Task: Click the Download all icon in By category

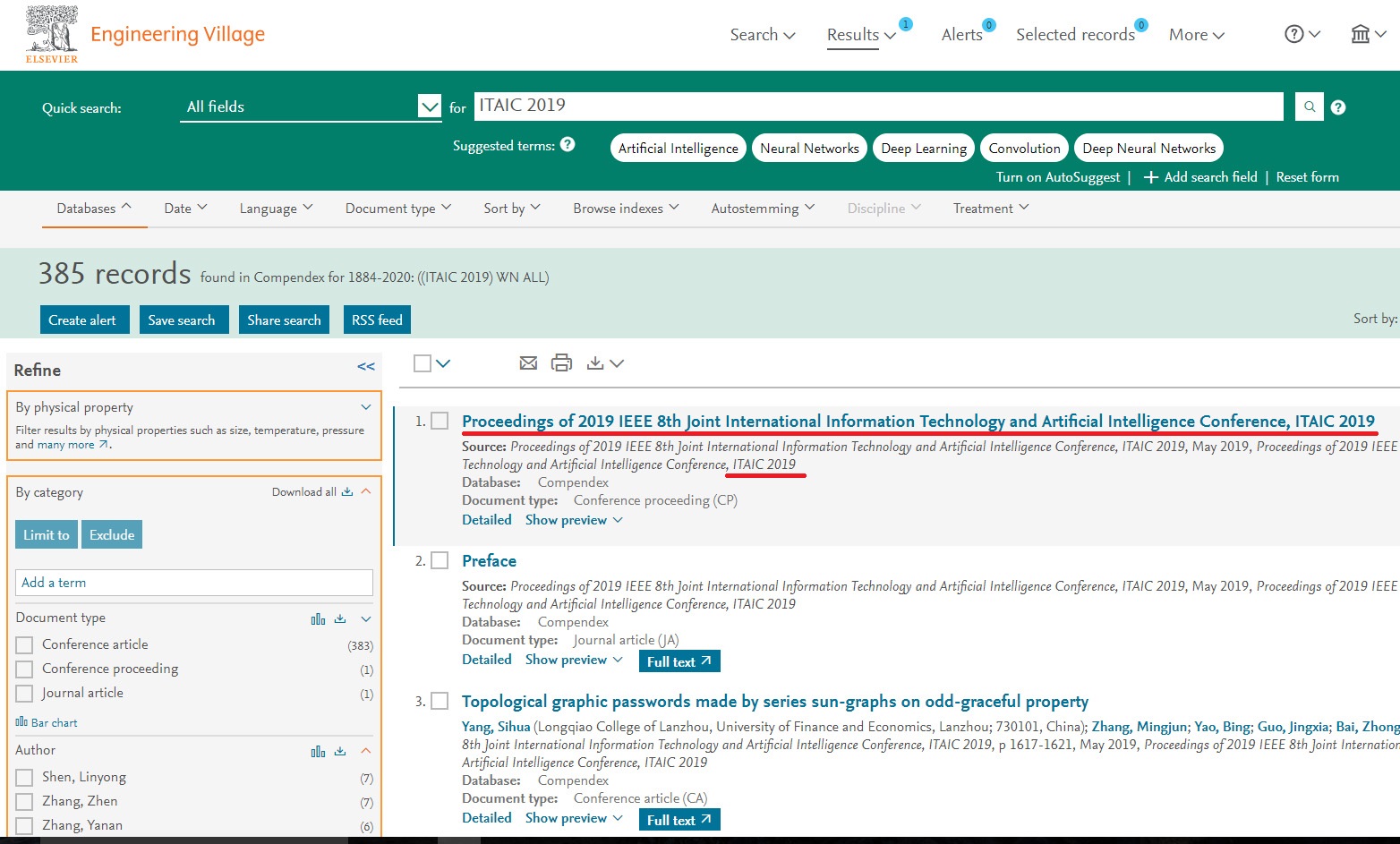Action: click(x=347, y=491)
